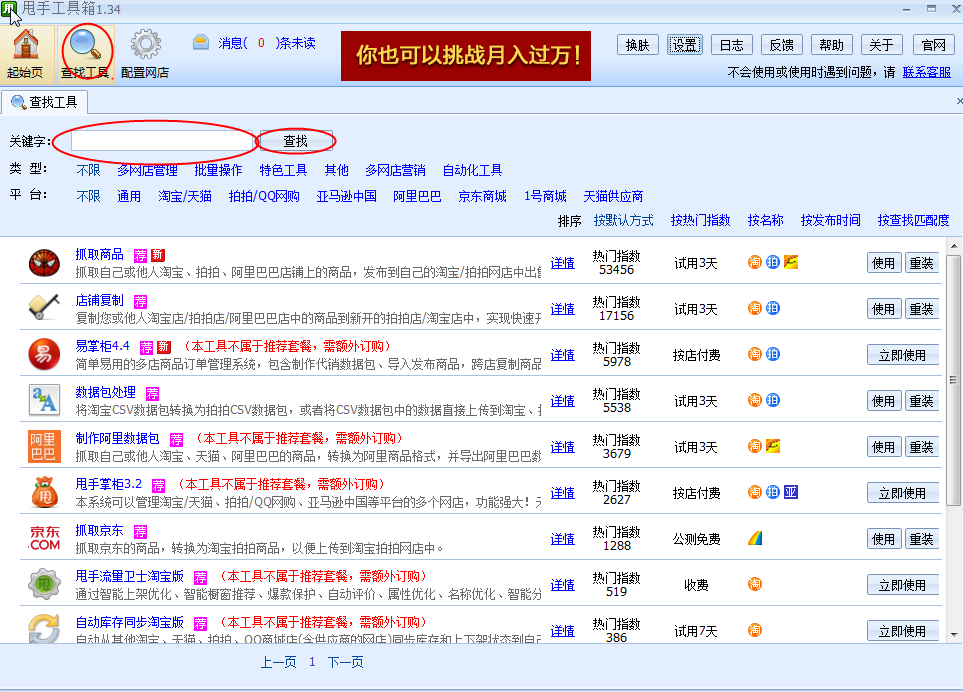
Task: Filter type by 批量操作
Action: (x=218, y=170)
